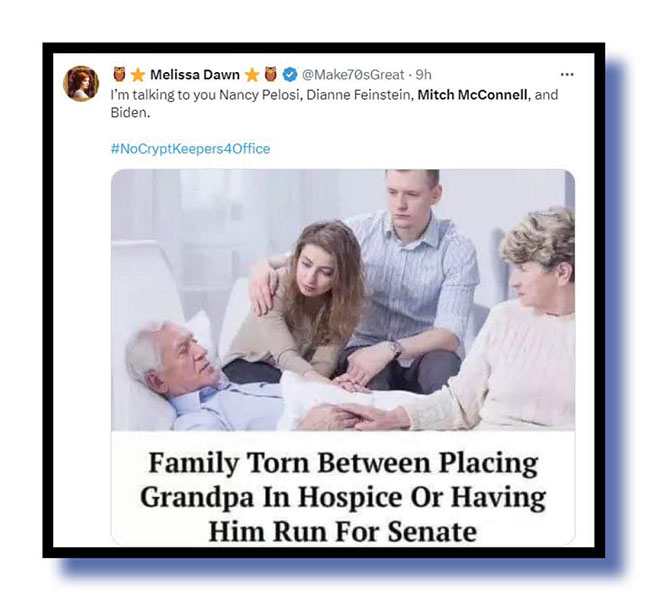This screenshot has height=599, width=652.
Task: Open the #NoCryptKeepers4Office hashtag
Action: tap(190, 149)
